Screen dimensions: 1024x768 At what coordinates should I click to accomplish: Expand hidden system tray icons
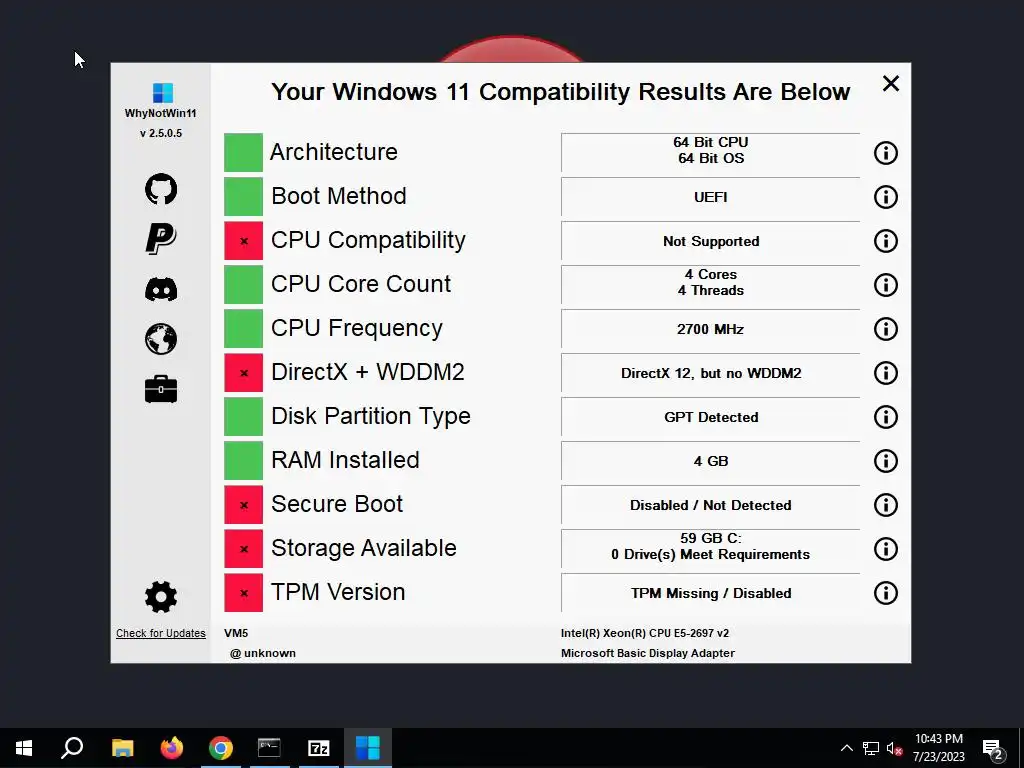click(x=846, y=748)
